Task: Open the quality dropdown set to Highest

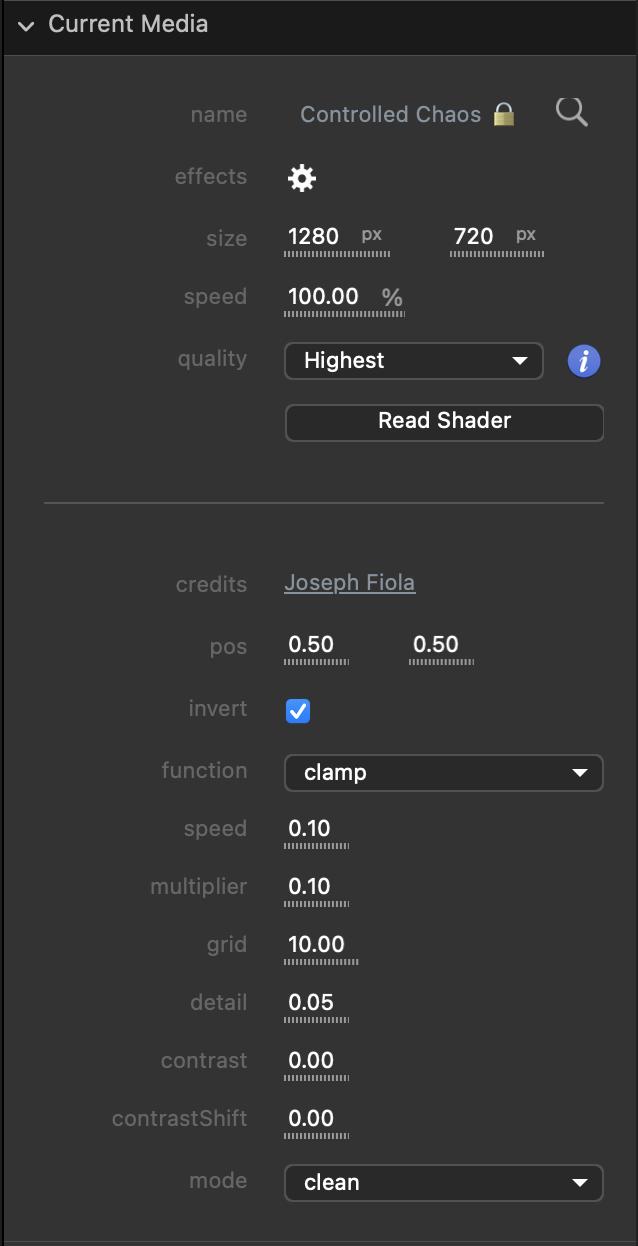Action: pyautogui.click(x=413, y=361)
